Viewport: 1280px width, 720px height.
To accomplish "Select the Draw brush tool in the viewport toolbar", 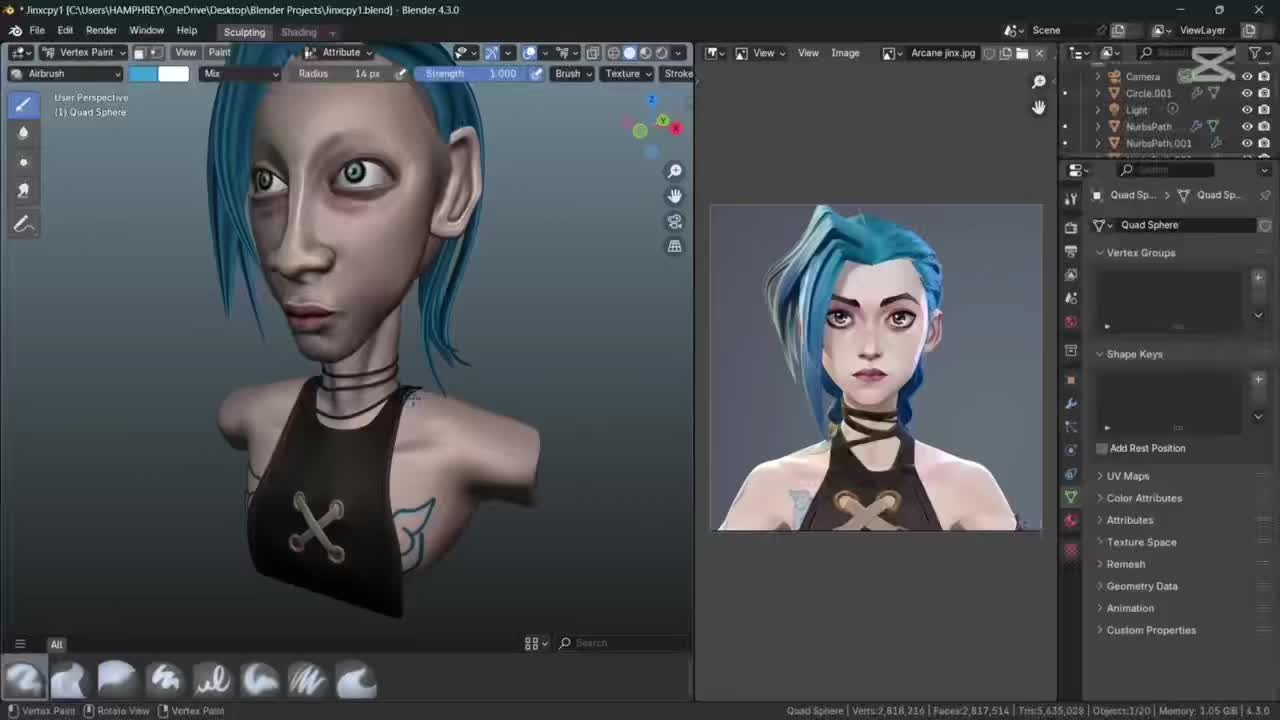I will click(24, 104).
